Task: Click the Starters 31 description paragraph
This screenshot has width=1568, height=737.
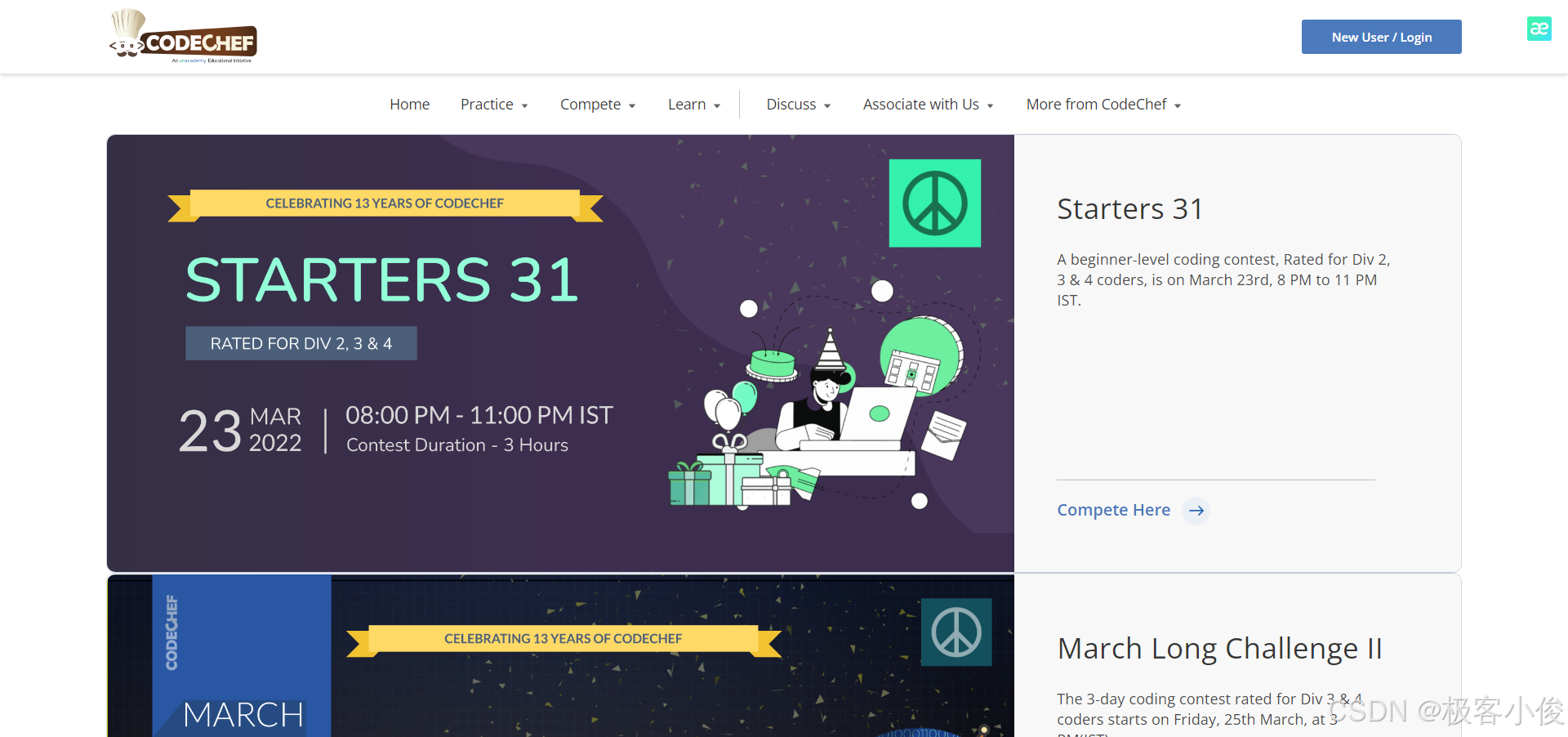Action: 1223,279
